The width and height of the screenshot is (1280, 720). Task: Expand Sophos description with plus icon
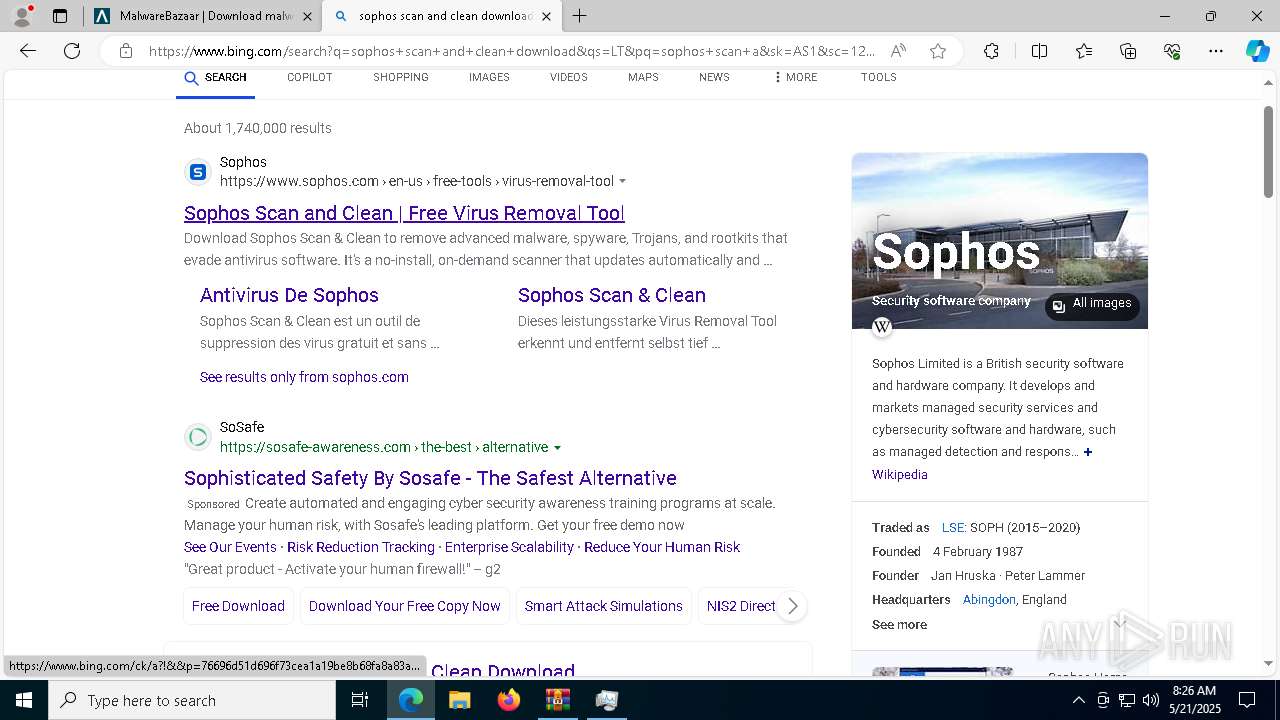coord(1088,452)
